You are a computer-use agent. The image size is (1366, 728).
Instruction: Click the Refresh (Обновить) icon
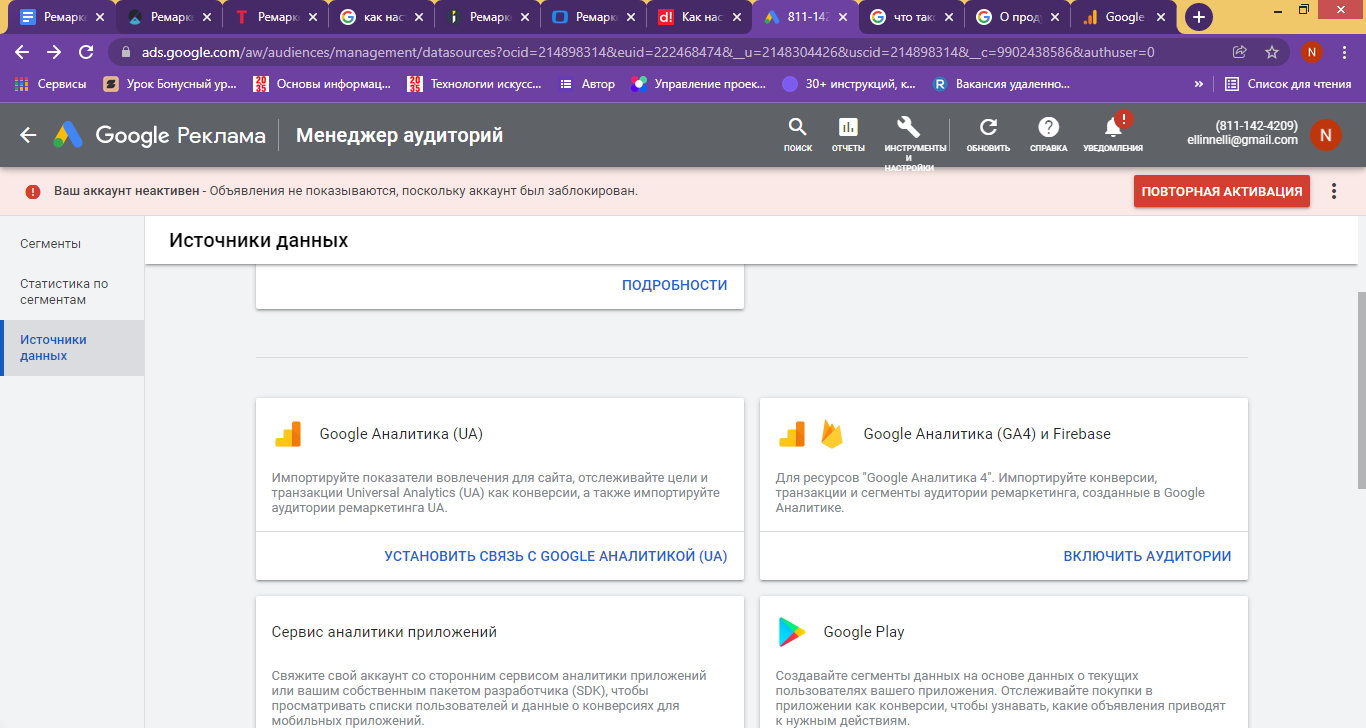pyautogui.click(x=988, y=127)
